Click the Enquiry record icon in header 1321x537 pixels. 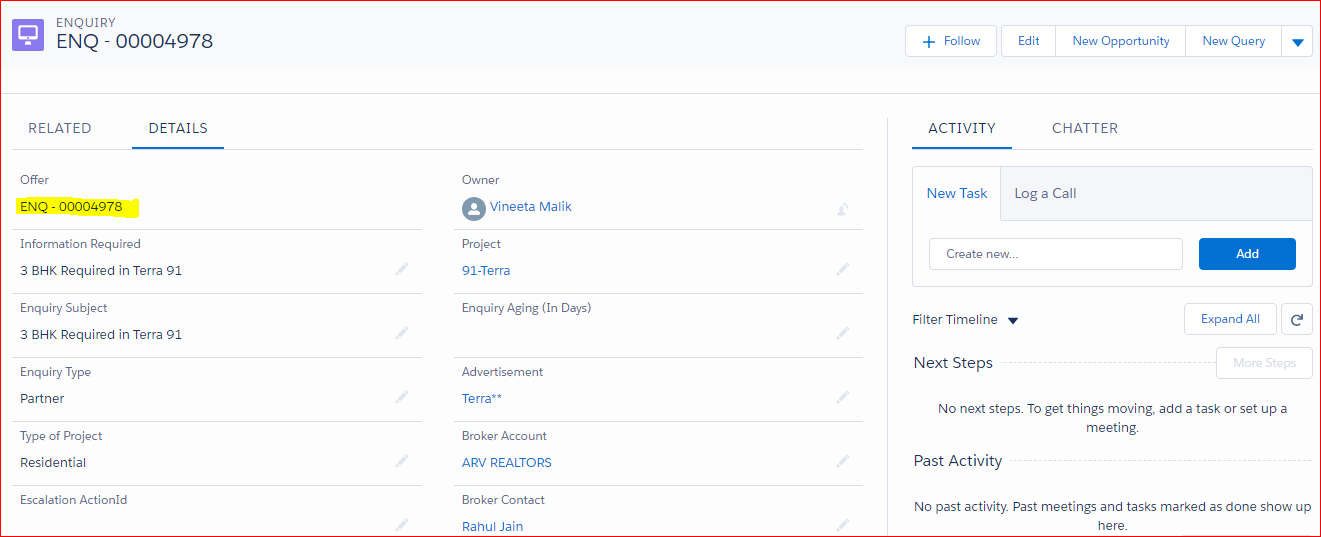point(28,35)
